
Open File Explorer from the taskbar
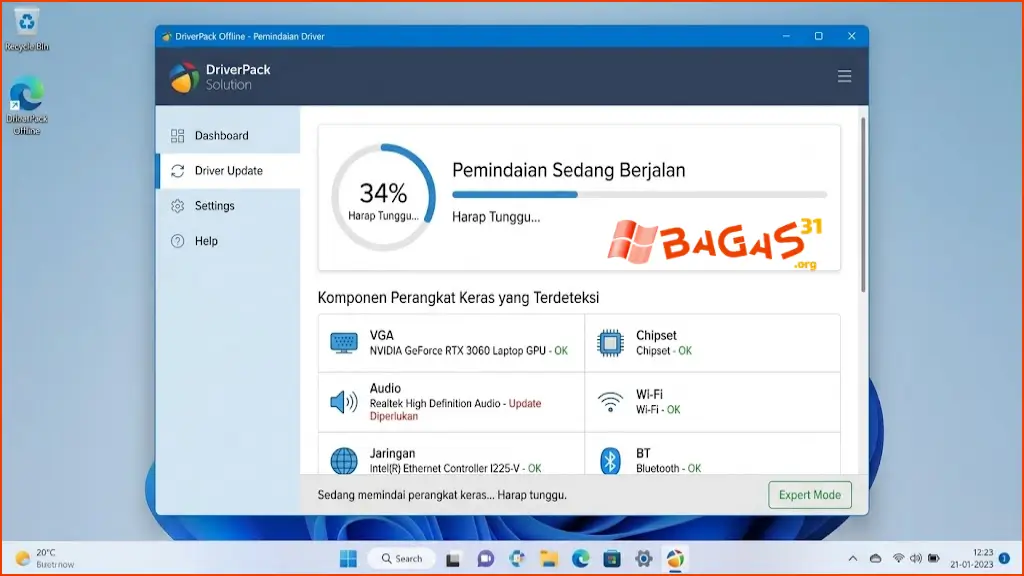[x=549, y=559]
